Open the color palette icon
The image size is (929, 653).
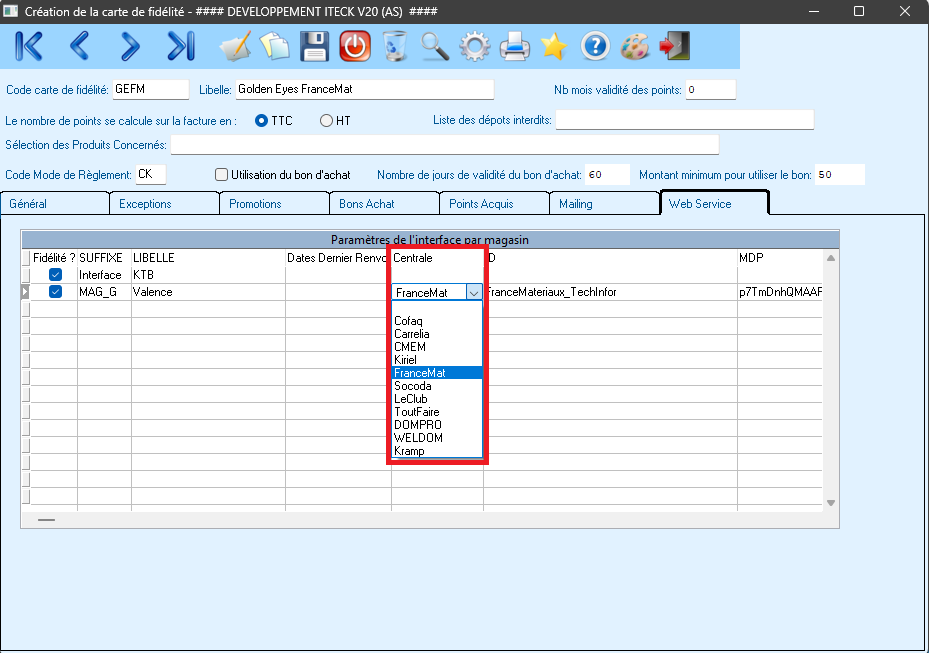pyautogui.click(x=635, y=46)
